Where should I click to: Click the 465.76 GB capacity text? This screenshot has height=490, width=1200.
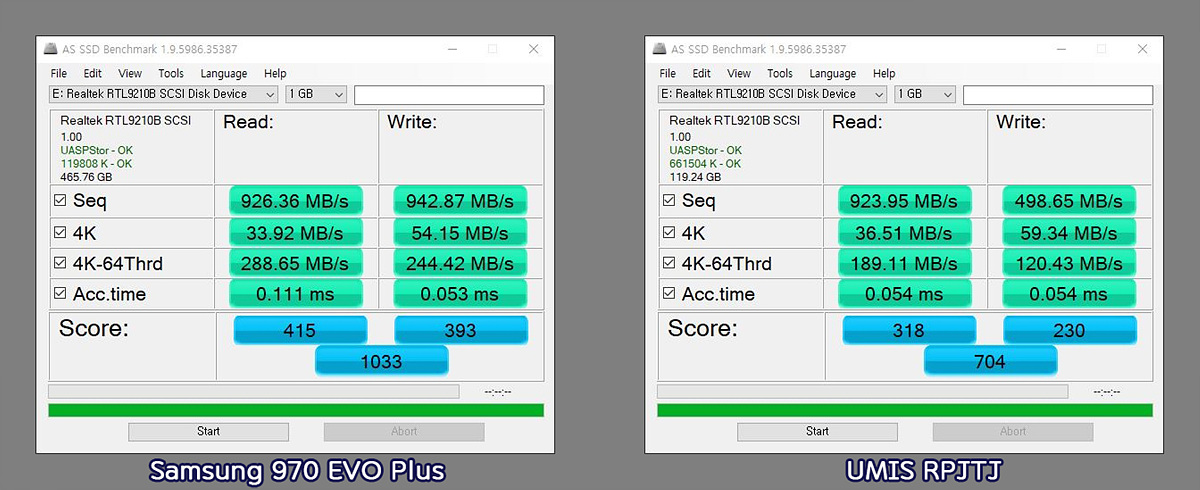click(x=85, y=177)
